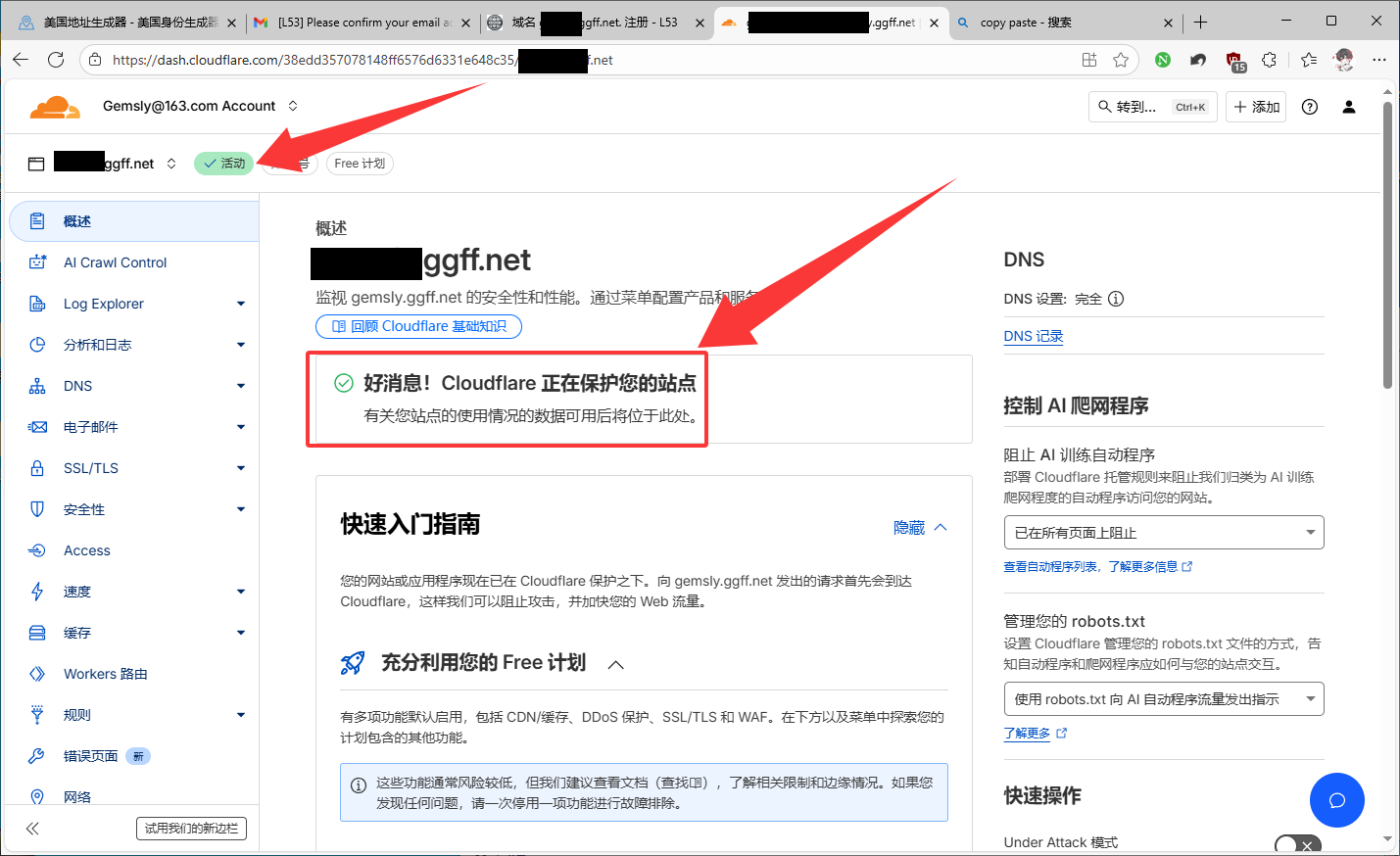Open the blue chat support bubble
Viewport: 1400px width, 856px height.
coord(1336,800)
